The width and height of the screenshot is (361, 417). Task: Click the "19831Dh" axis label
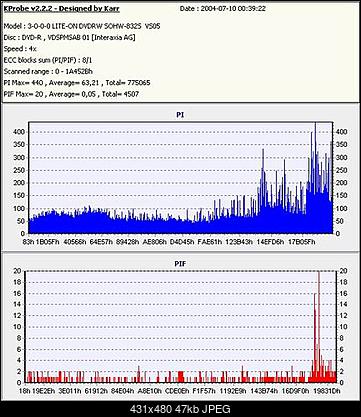tap(326, 390)
